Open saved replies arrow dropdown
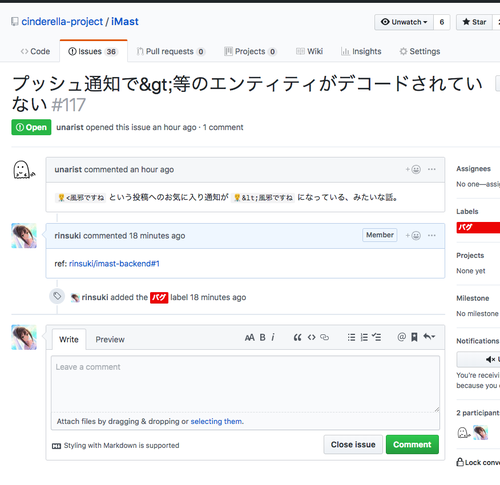Screen dimensions: 500x485 point(429,337)
